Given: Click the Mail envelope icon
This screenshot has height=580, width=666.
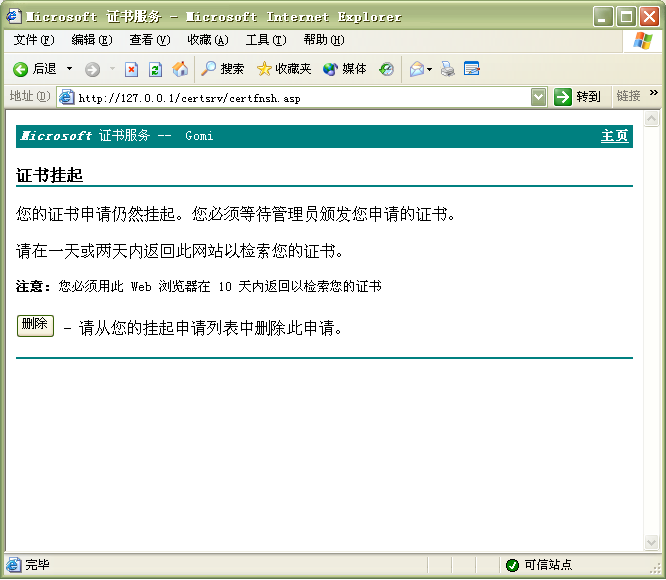Looking at the screenshot, I should pos(417,69).
